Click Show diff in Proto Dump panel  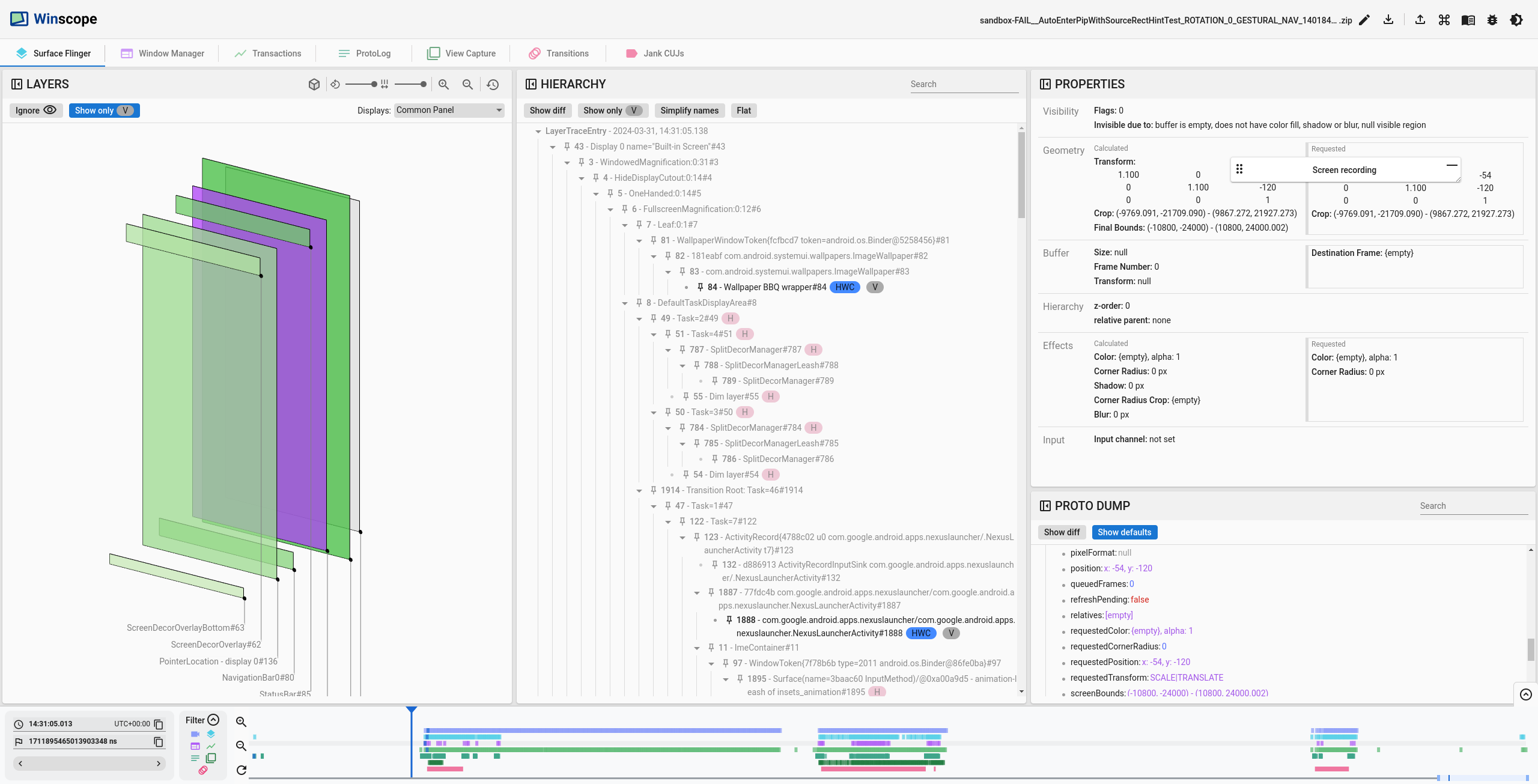pos(1062,531)
